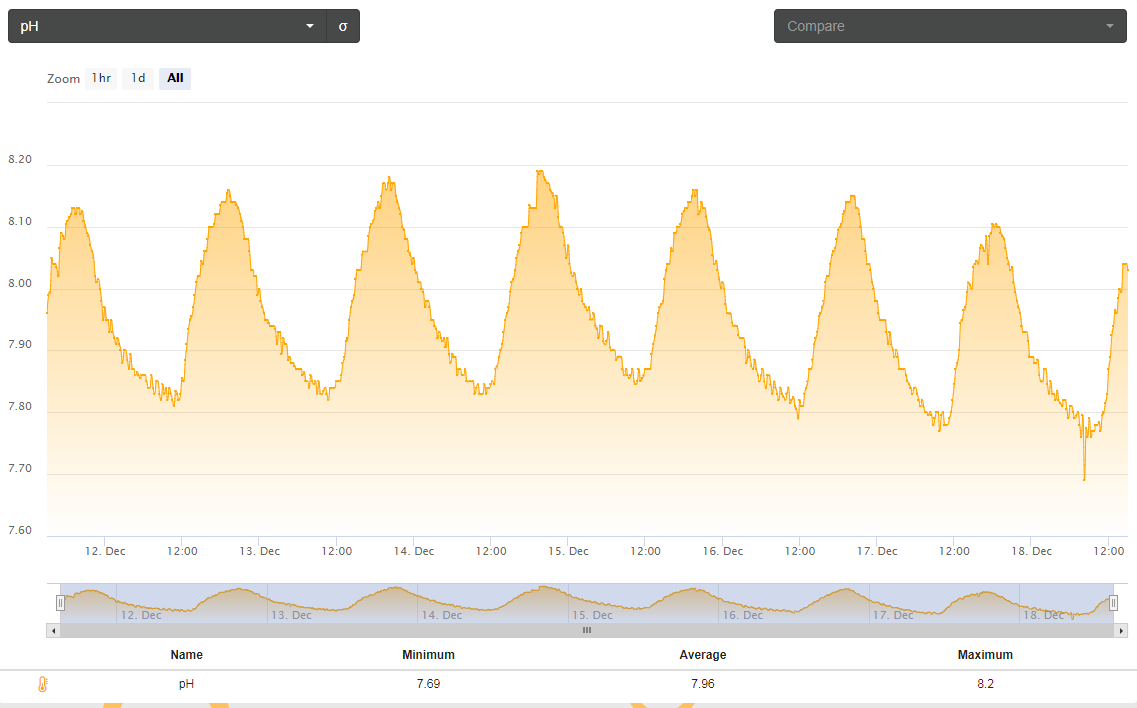The width and height of the screenshot is (1137, 708).
Task: Set zoom range to 1d
Action: [138, 78]
